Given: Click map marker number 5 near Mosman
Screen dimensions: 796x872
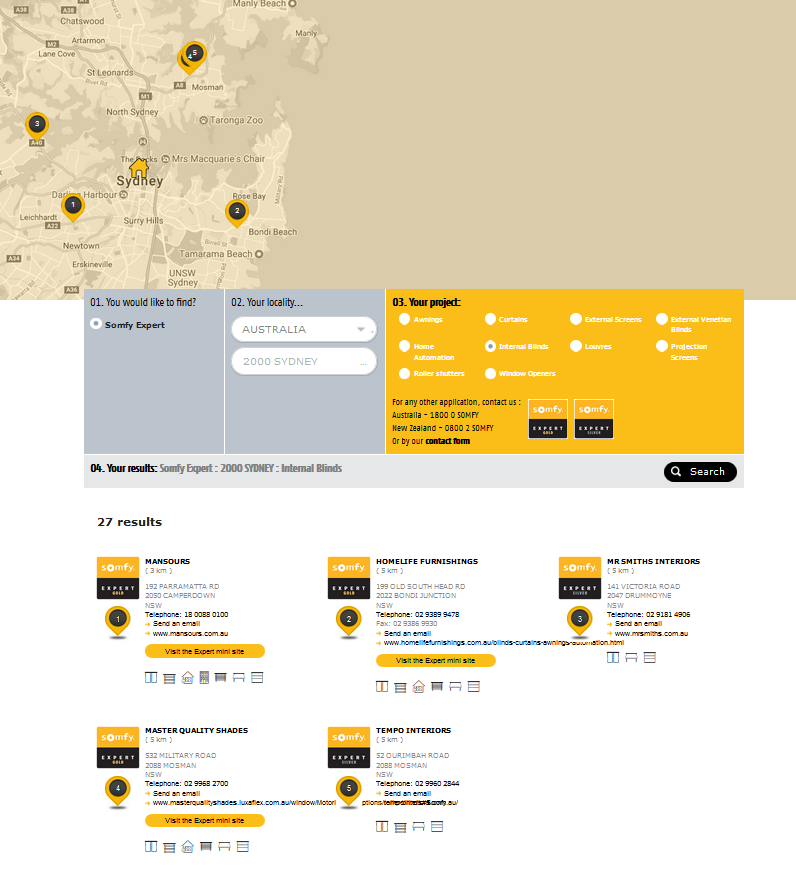Looking at the screenshot, I should tap(195, 54).
